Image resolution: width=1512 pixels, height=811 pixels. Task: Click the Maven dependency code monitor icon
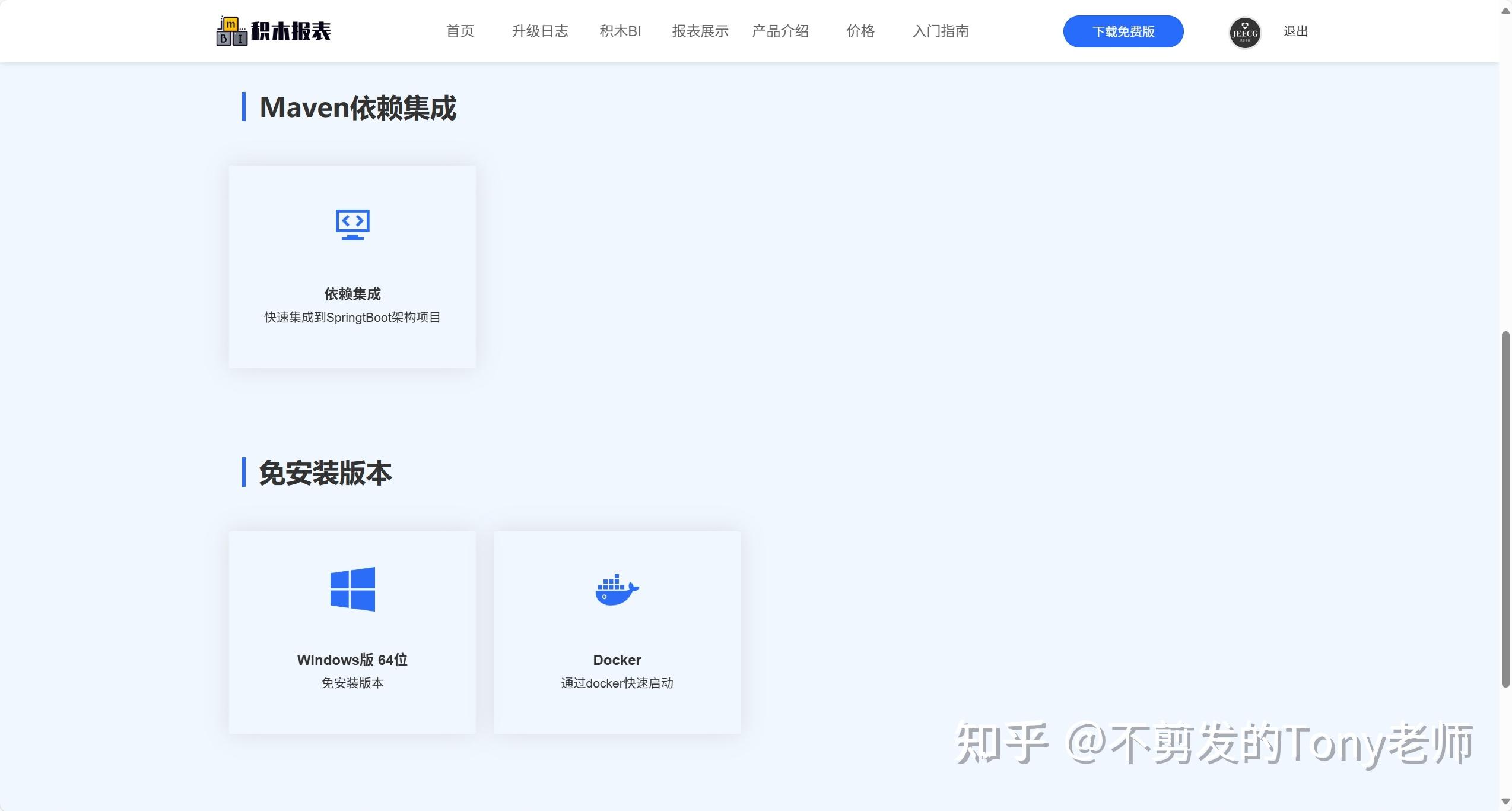[352, 224]
